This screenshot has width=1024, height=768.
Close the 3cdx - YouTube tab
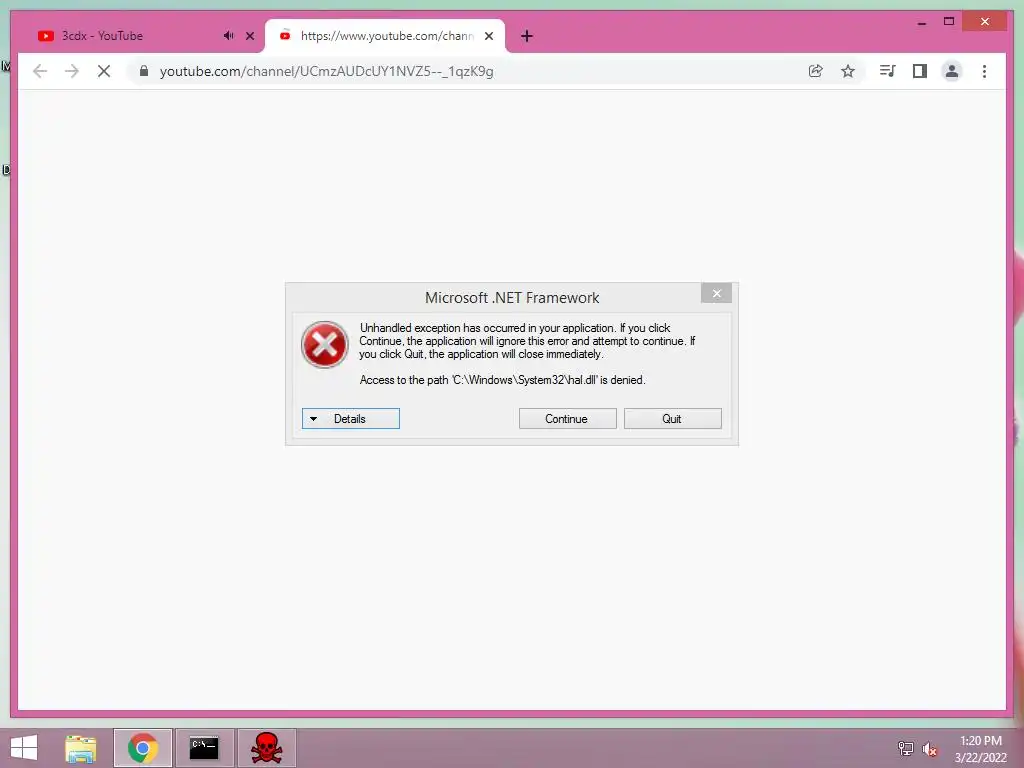(x=249, y=36)
